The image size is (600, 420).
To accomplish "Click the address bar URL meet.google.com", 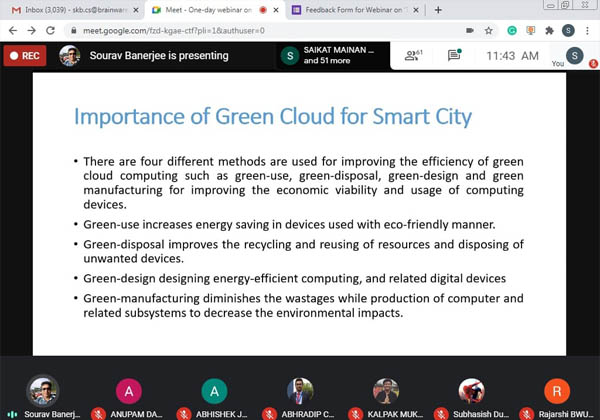I will point(174,31).
